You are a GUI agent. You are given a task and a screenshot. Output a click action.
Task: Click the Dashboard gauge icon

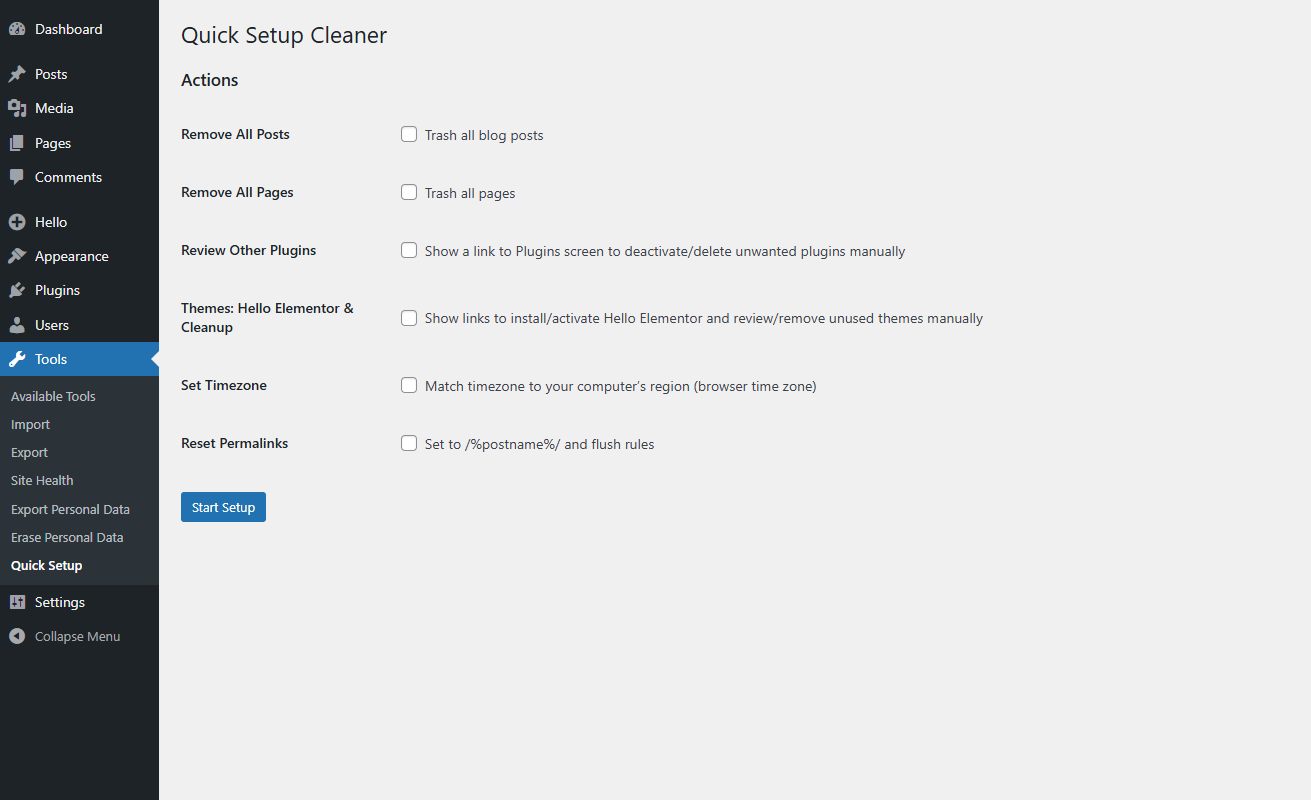coord(17,29)
